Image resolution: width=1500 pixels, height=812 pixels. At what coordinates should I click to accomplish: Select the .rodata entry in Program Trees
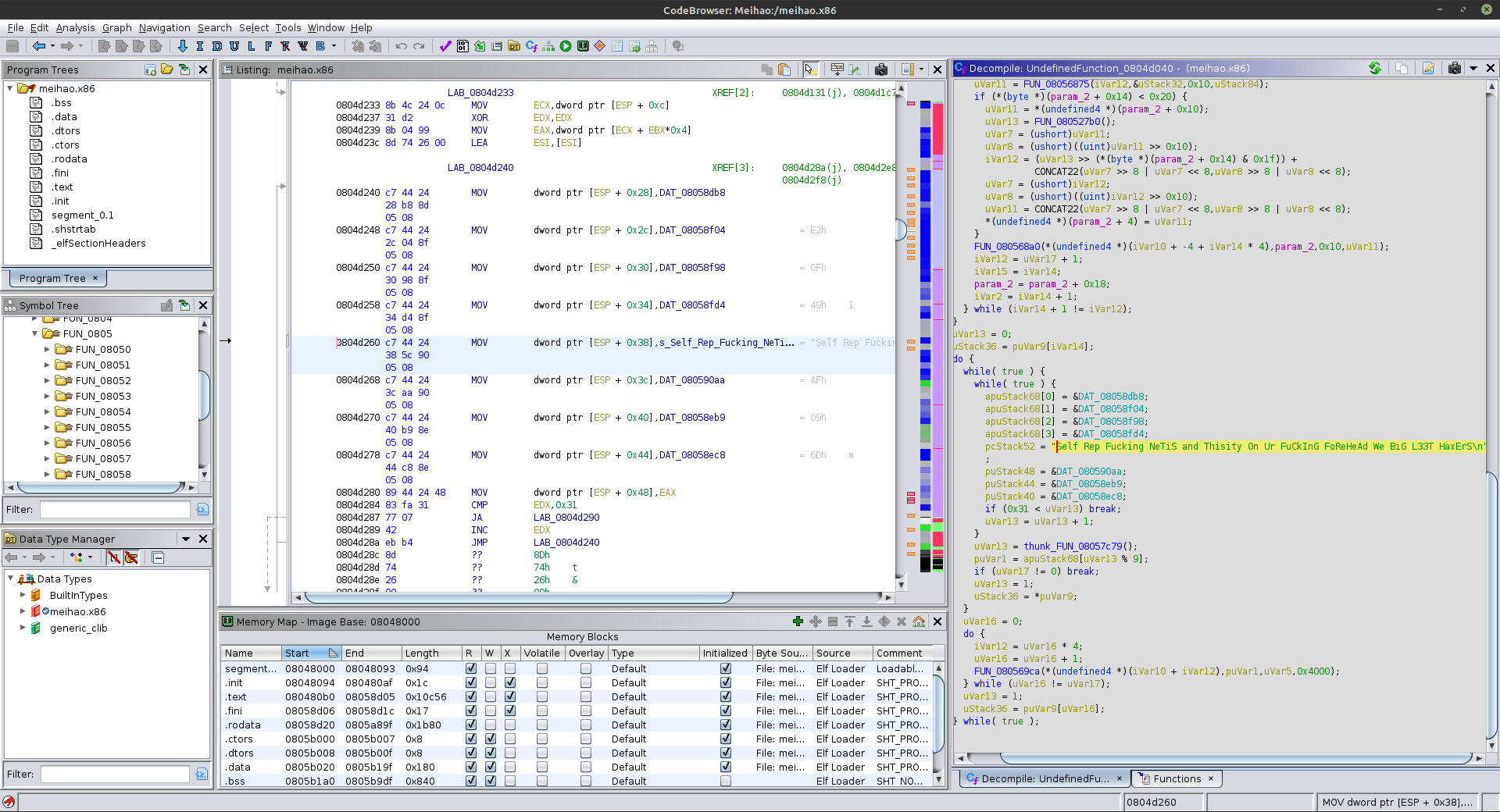point(69,158)
